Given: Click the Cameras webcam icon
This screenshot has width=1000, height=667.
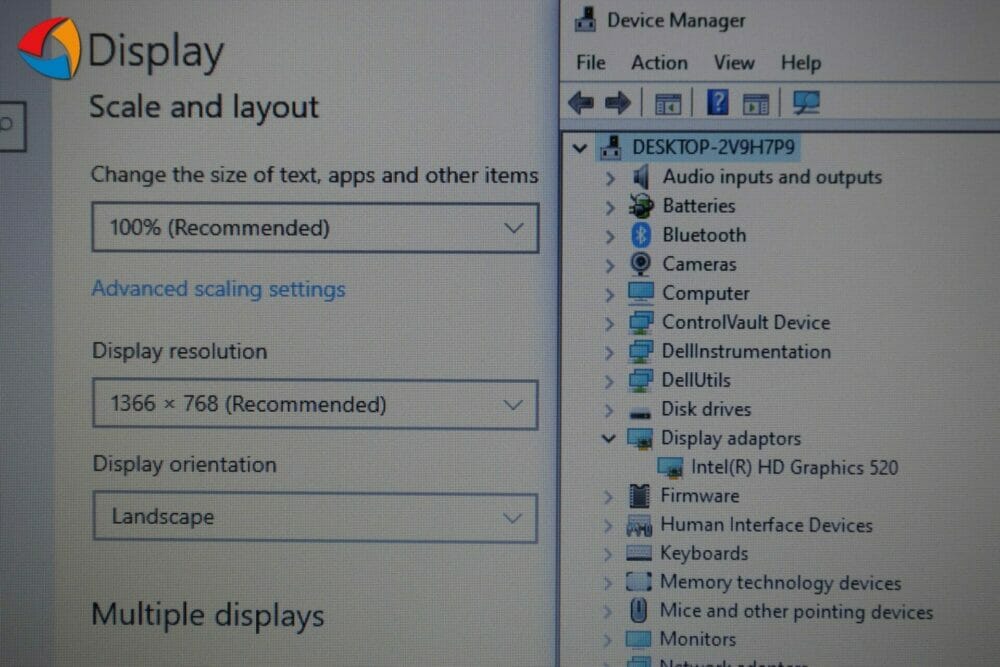Looking at the screenshot, I should tap(640, 263).
